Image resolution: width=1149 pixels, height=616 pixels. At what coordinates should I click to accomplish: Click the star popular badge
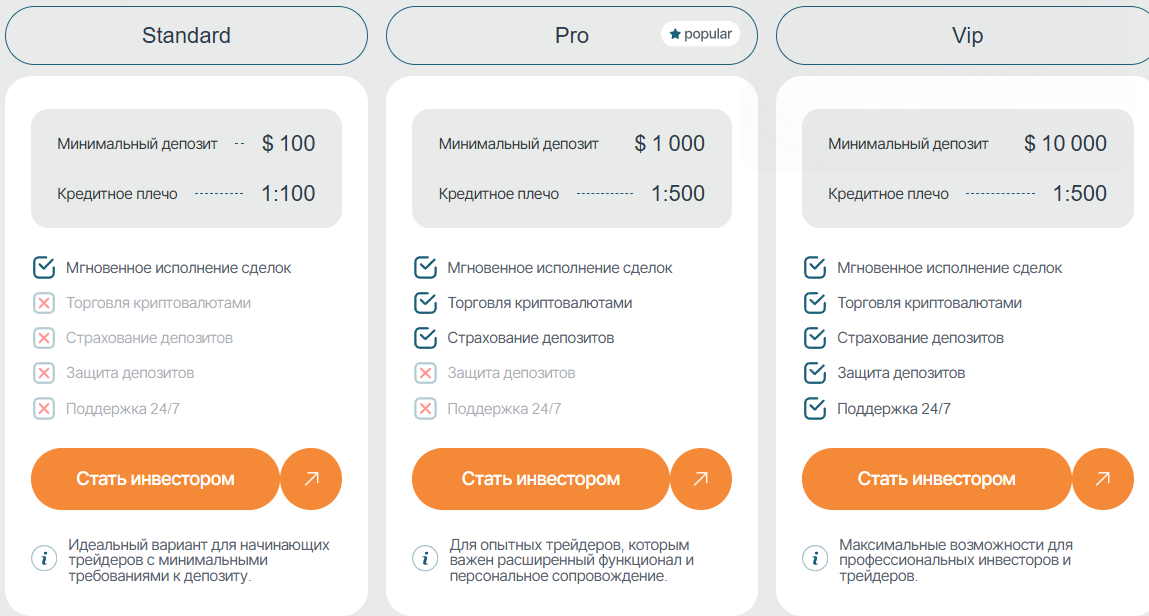pos(700,34)
